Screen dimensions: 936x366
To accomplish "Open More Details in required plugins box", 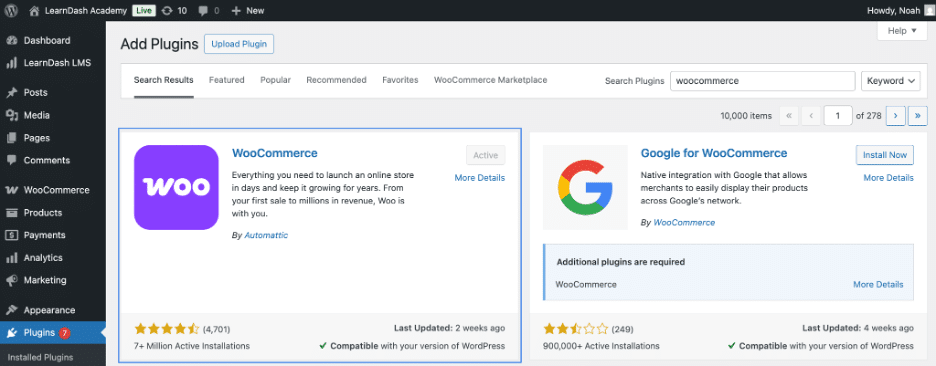I will pyautogui.click(x=878, y=284).
